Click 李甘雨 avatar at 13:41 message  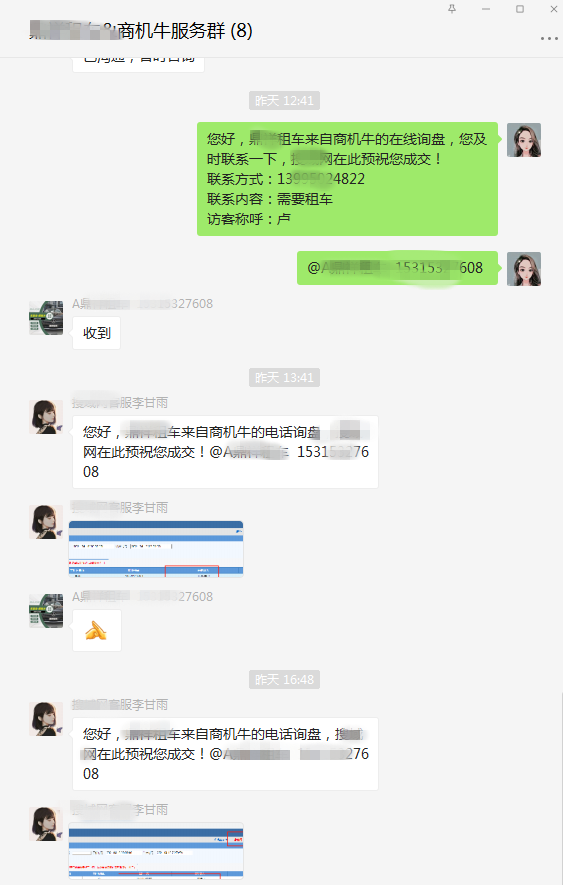point(46,417)
